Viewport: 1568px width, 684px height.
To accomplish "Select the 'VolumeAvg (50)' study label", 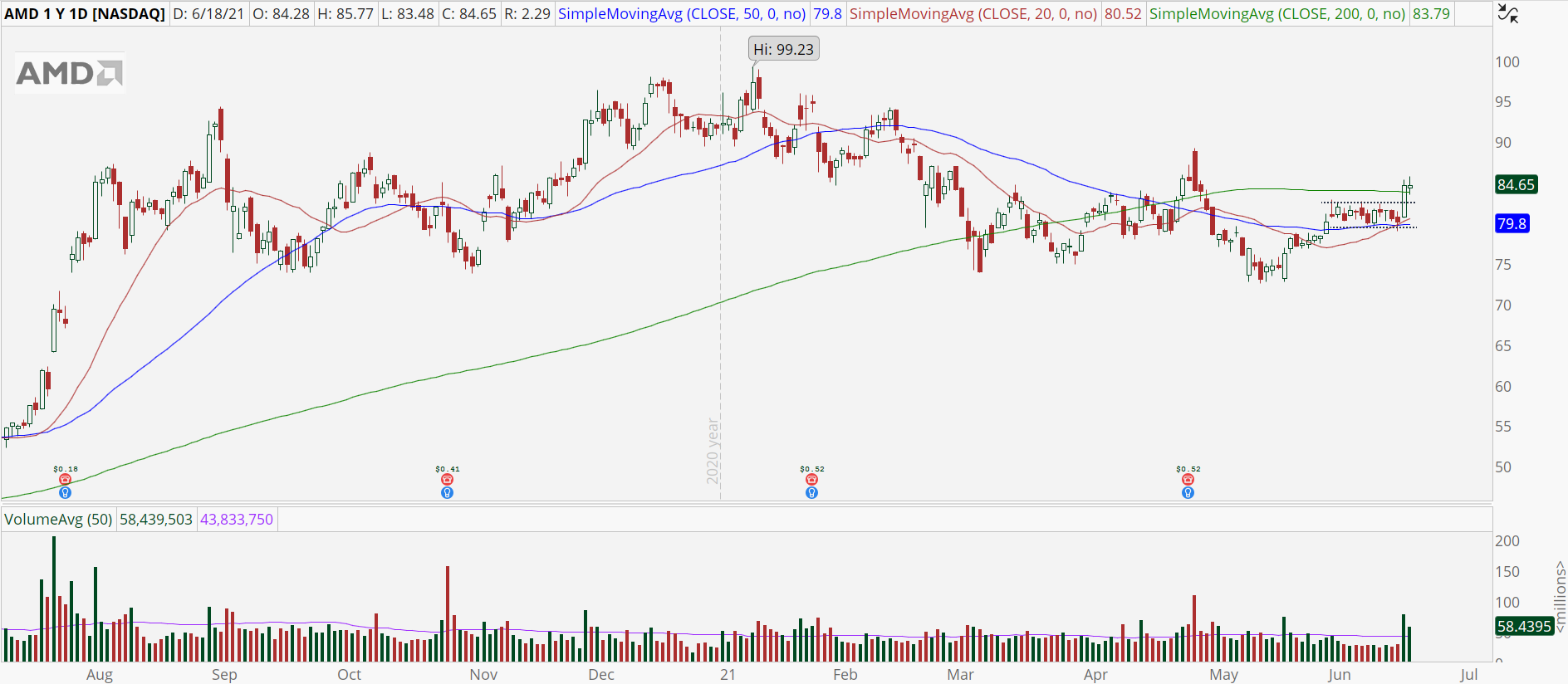I will coord(58,520).
